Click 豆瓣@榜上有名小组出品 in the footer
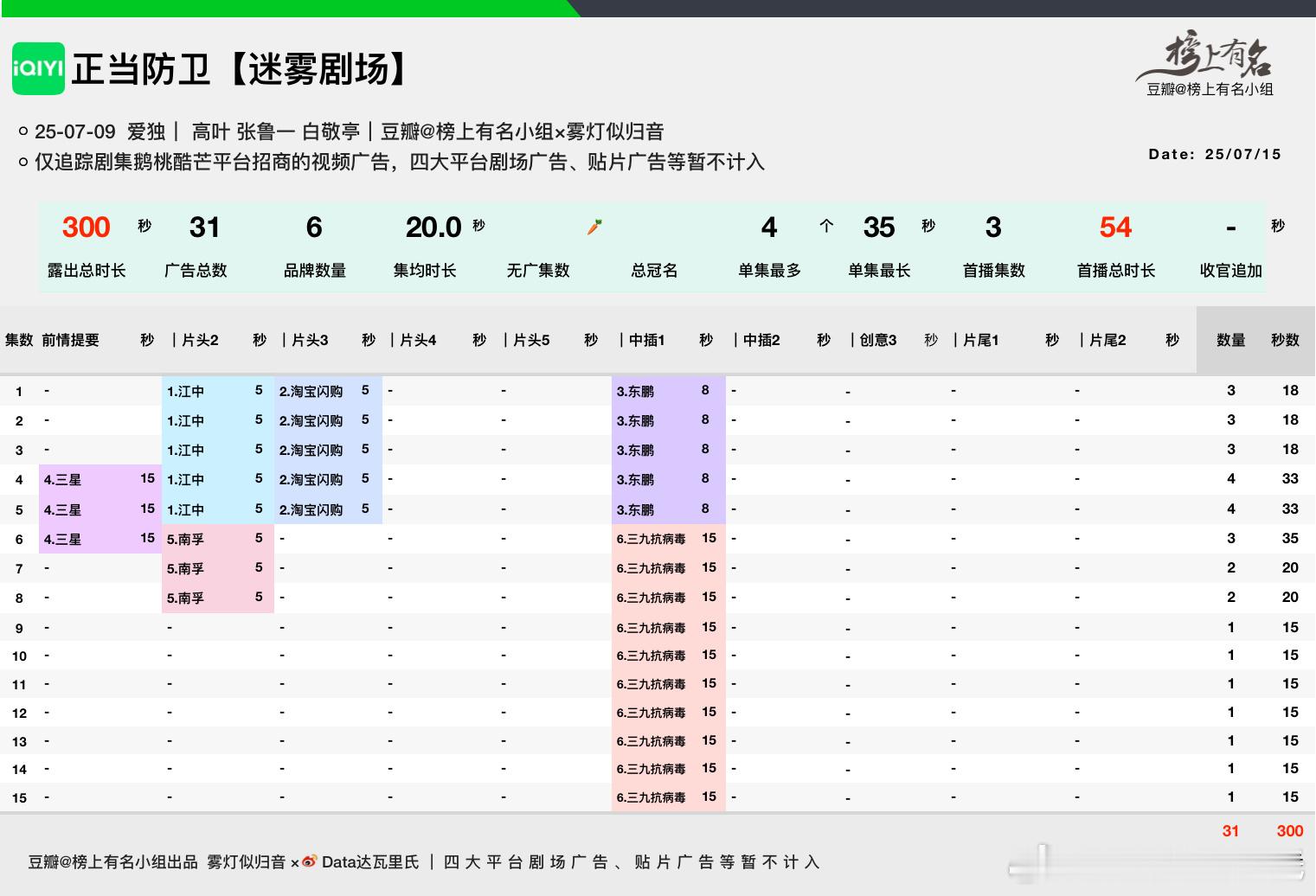Screen dimensions: 1316x896 tap(113, 862)
